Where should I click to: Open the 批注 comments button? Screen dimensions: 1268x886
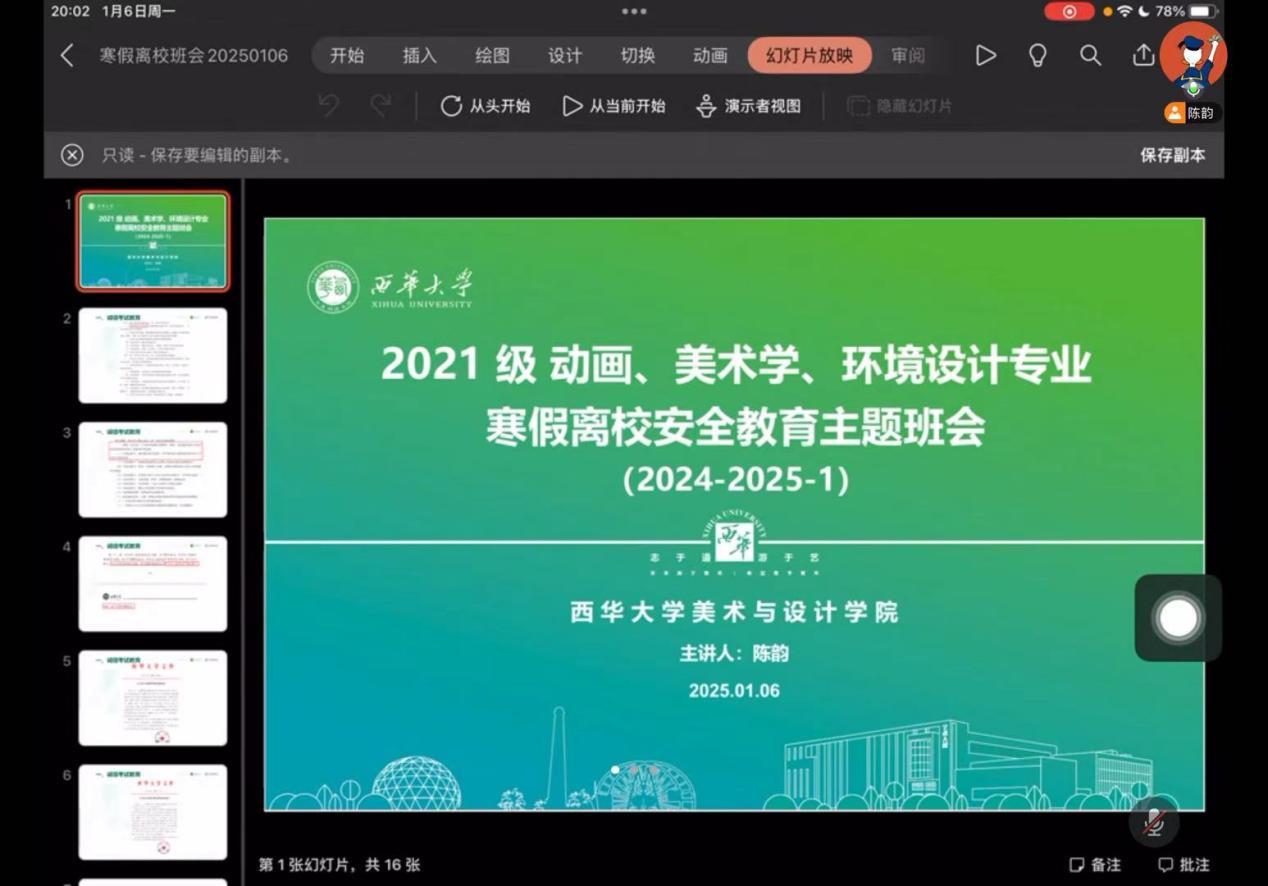[1184, 864]
